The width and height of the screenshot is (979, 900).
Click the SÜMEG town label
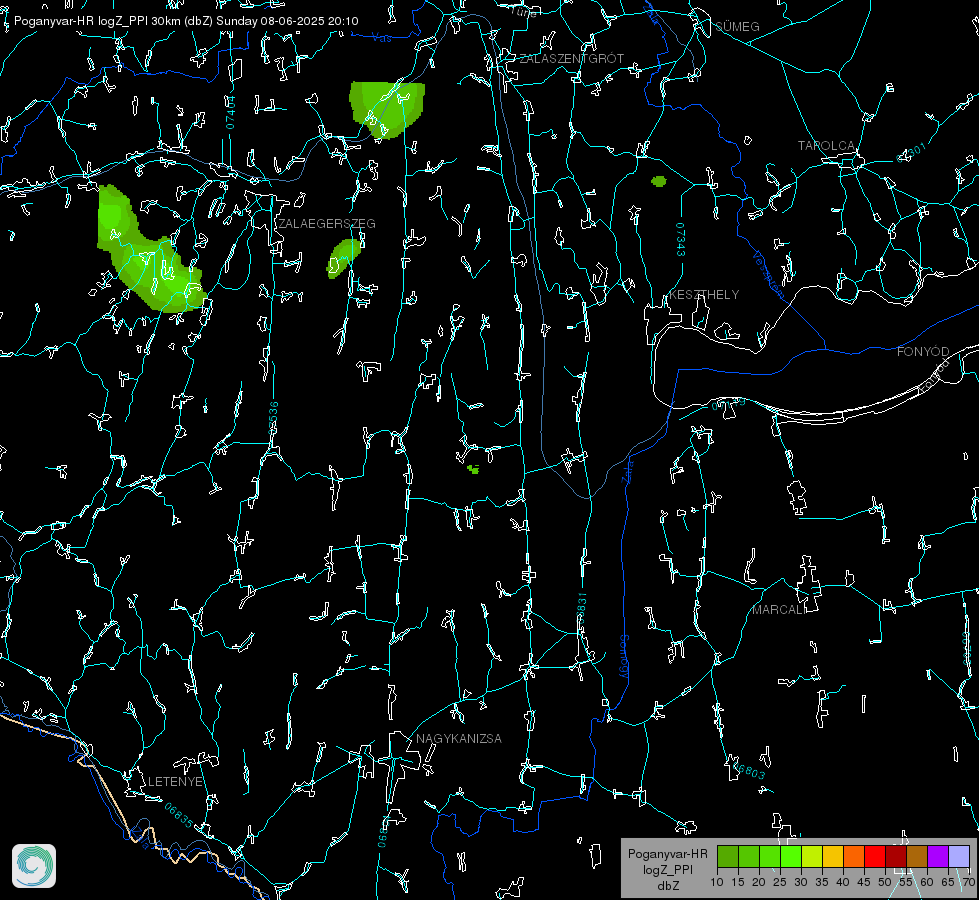737,26
